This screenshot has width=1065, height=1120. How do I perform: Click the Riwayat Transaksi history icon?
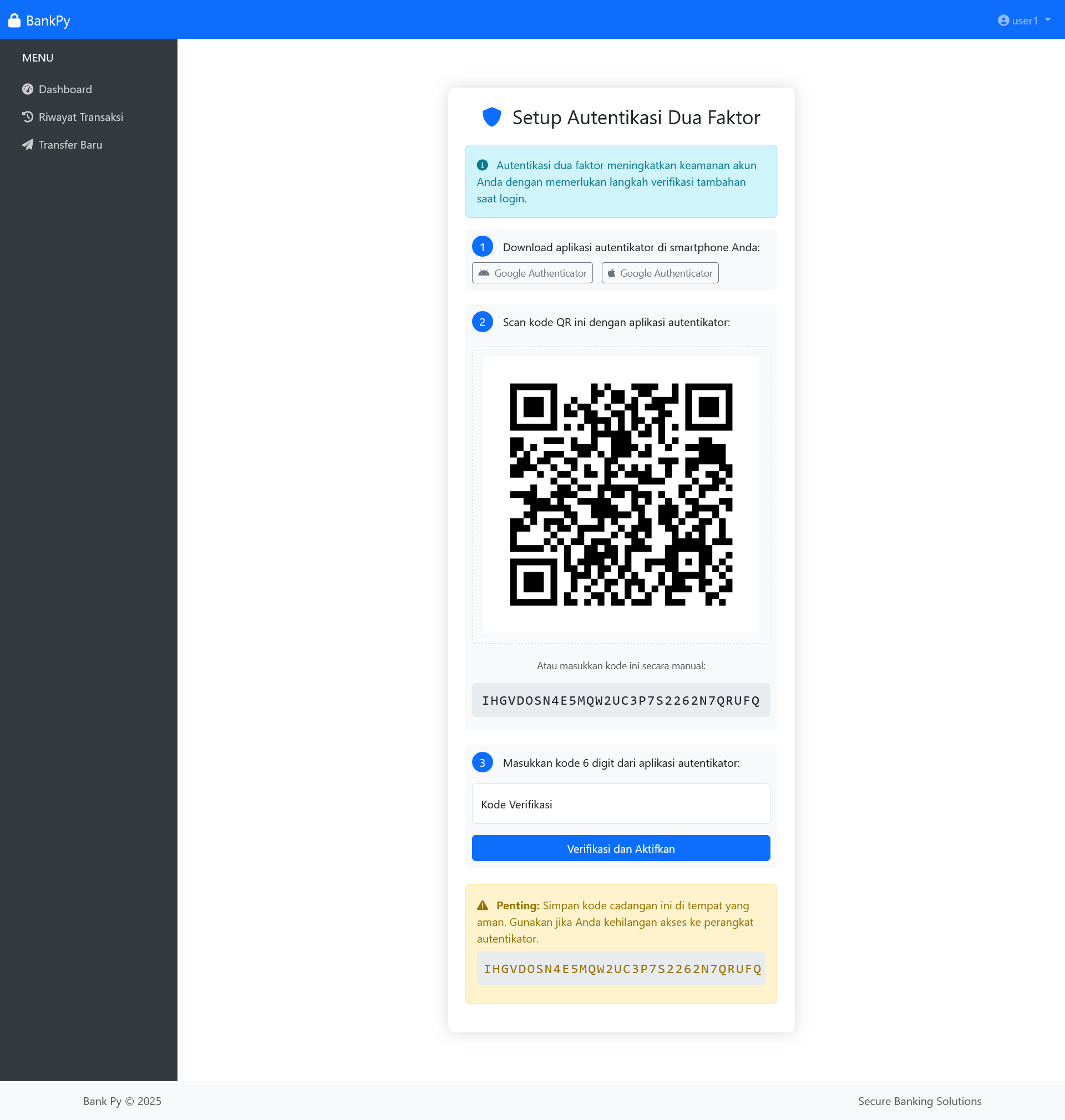(27, 117)
